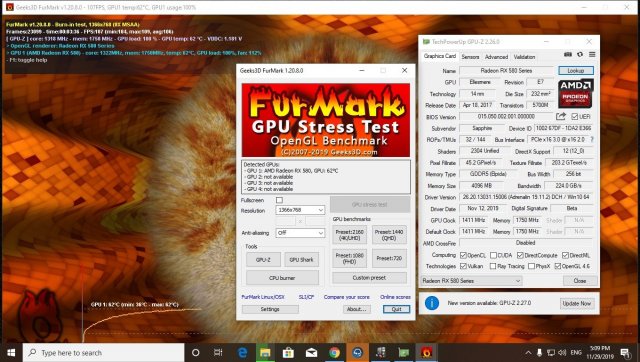Enable the Fullscreen checkbox in FurMark
The width and height of the screenshot is (640, 362).
[279, 200]
